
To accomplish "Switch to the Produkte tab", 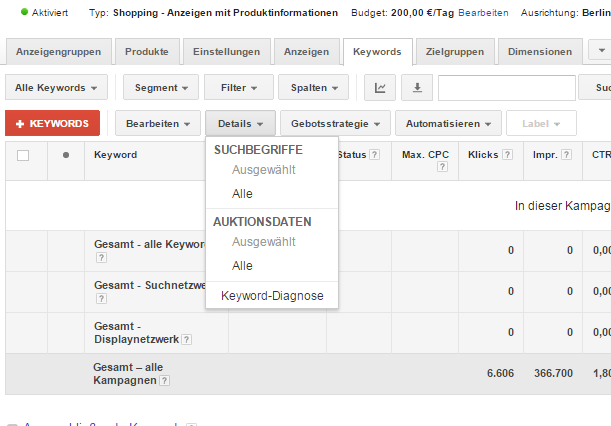I will tap(147, 51).
